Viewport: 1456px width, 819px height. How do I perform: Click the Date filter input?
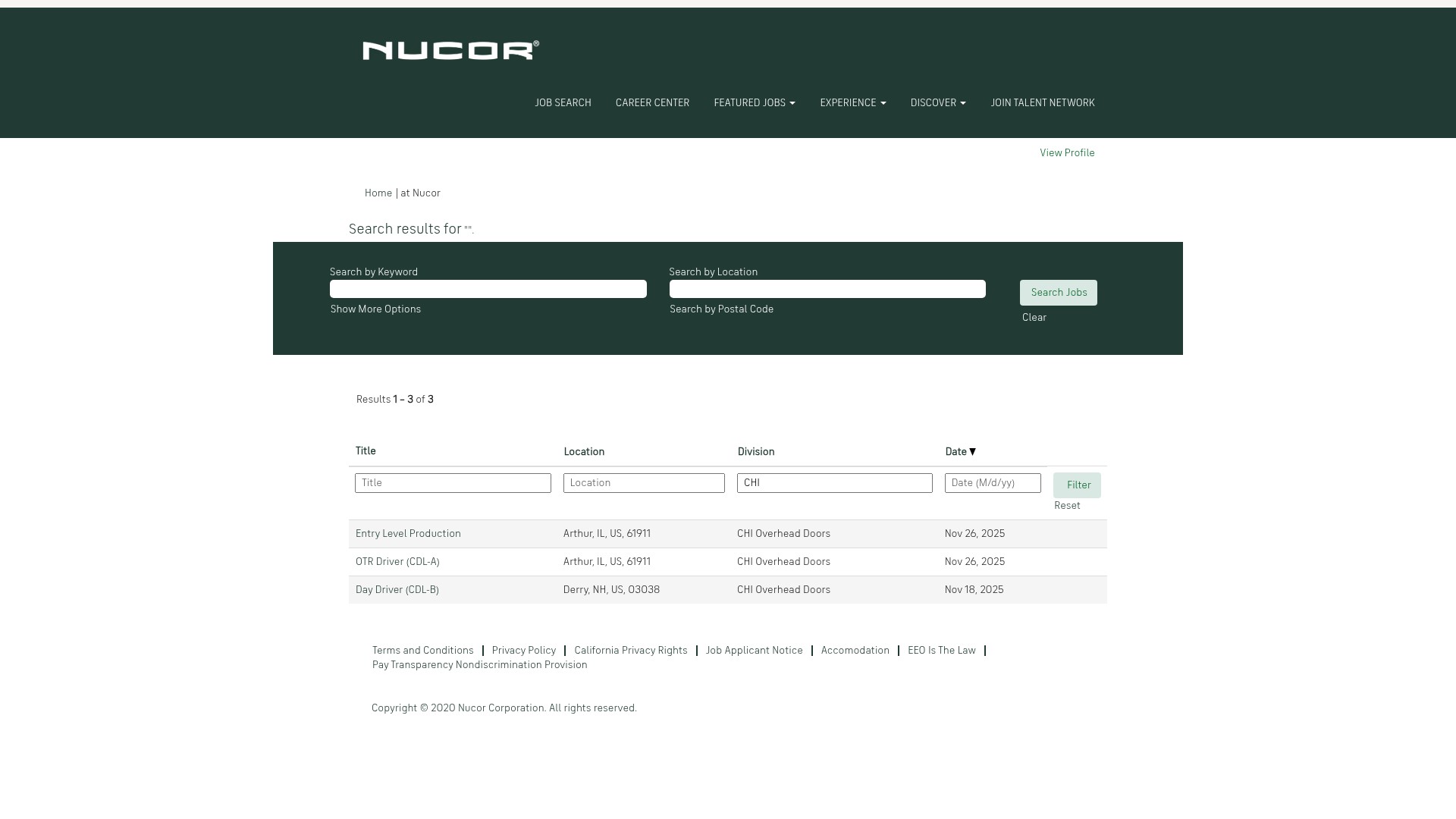click(x=993, y=483)
